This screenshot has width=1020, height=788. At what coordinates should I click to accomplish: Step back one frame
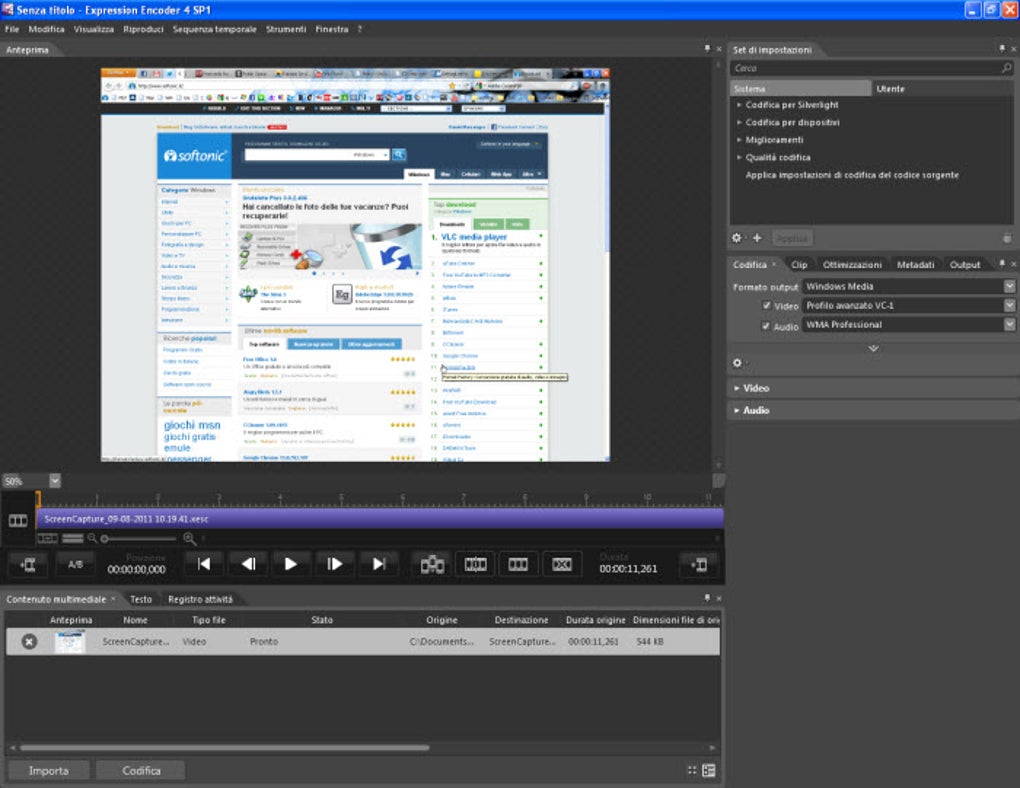248,564
